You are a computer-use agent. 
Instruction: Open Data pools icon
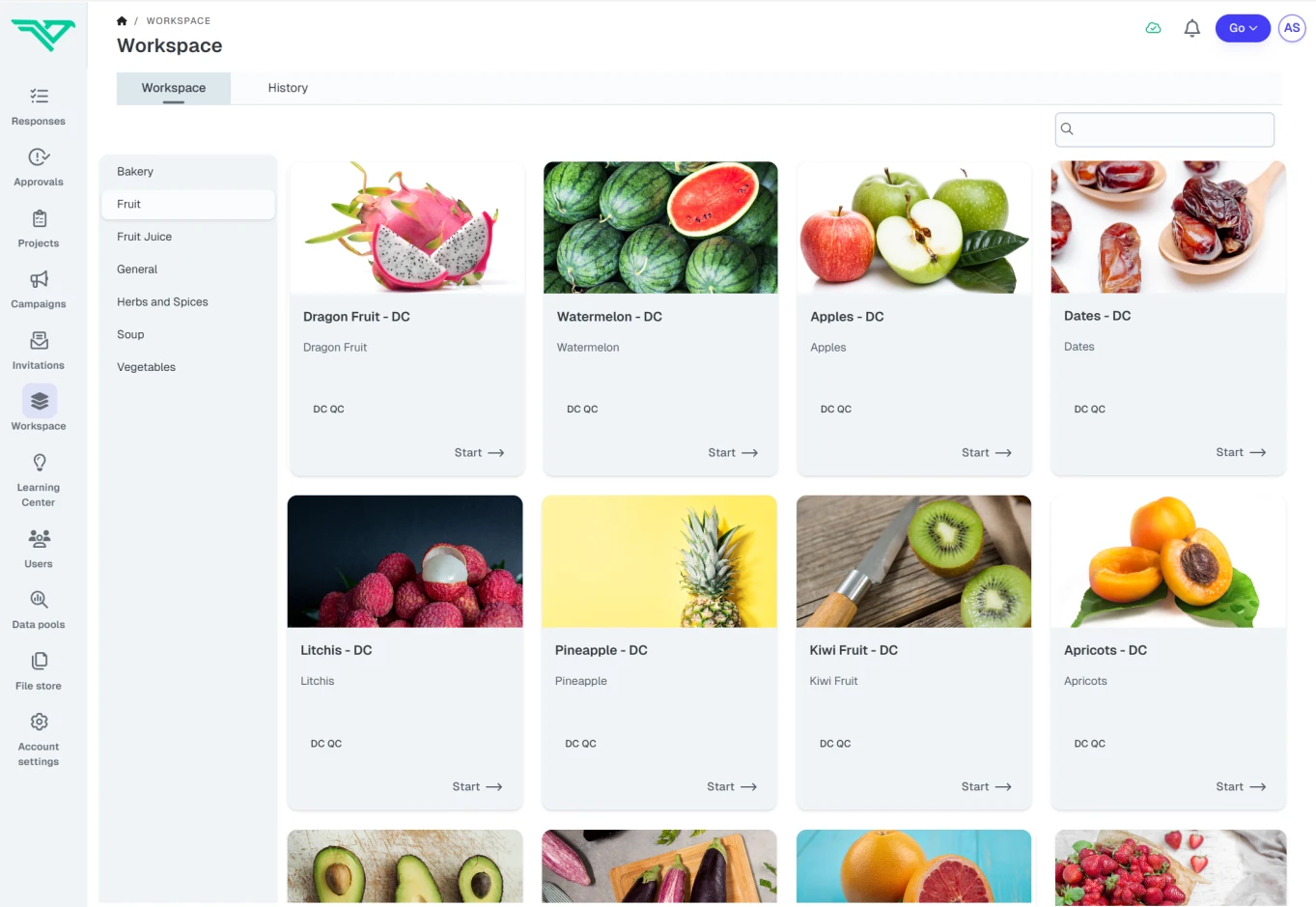(x=39, y=600)
